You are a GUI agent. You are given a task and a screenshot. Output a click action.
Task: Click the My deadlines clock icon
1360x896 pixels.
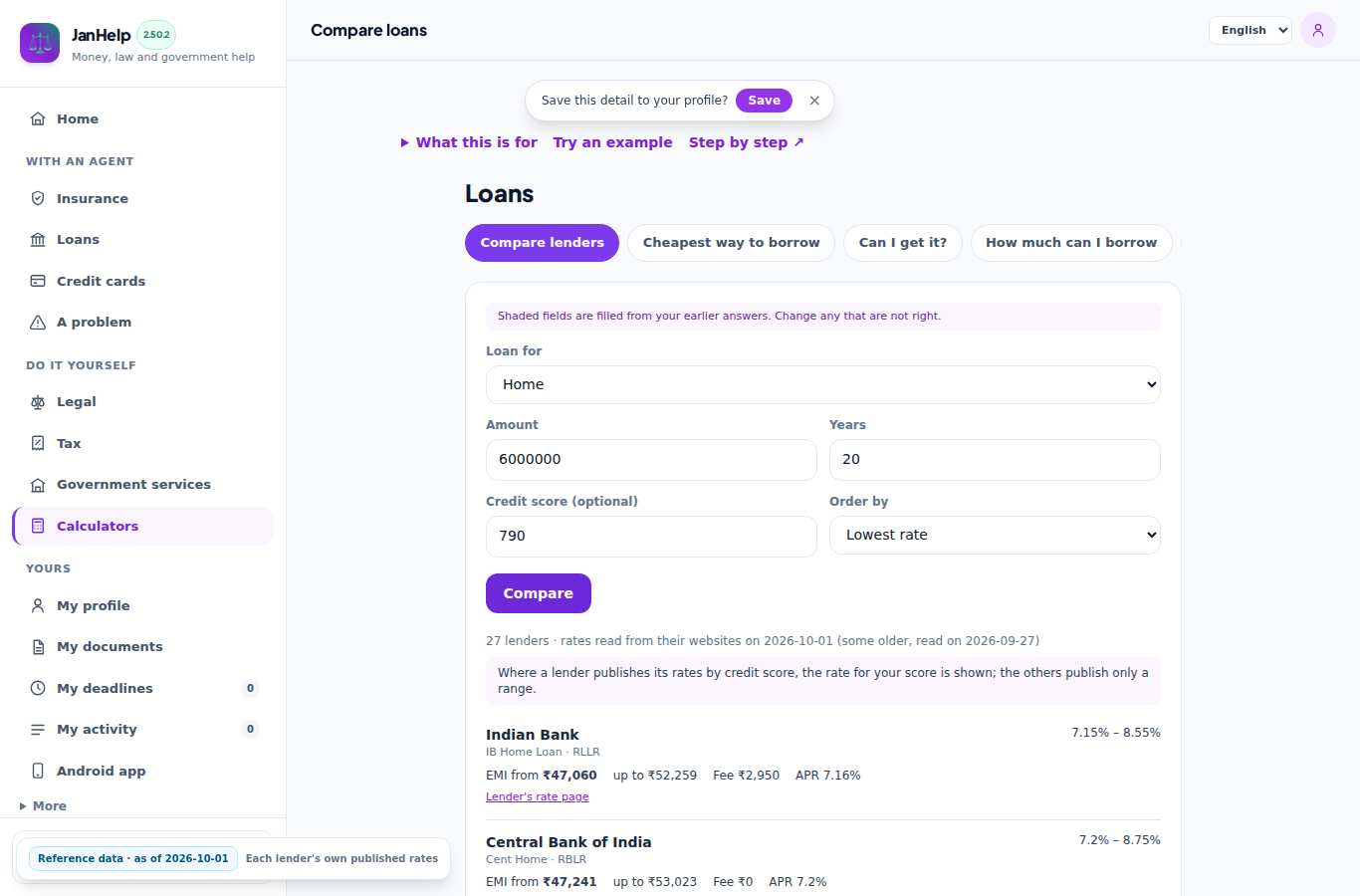point(38,688)
